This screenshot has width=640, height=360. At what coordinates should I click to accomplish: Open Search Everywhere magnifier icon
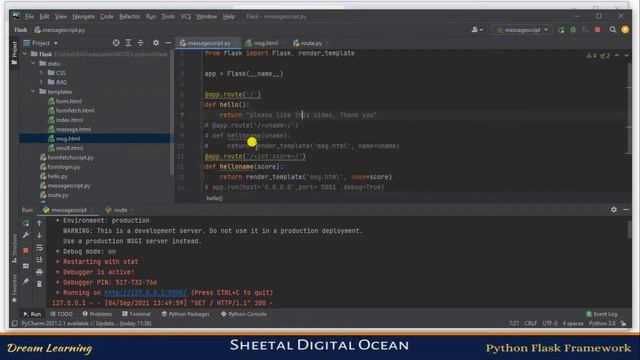[x=613, y=30]
